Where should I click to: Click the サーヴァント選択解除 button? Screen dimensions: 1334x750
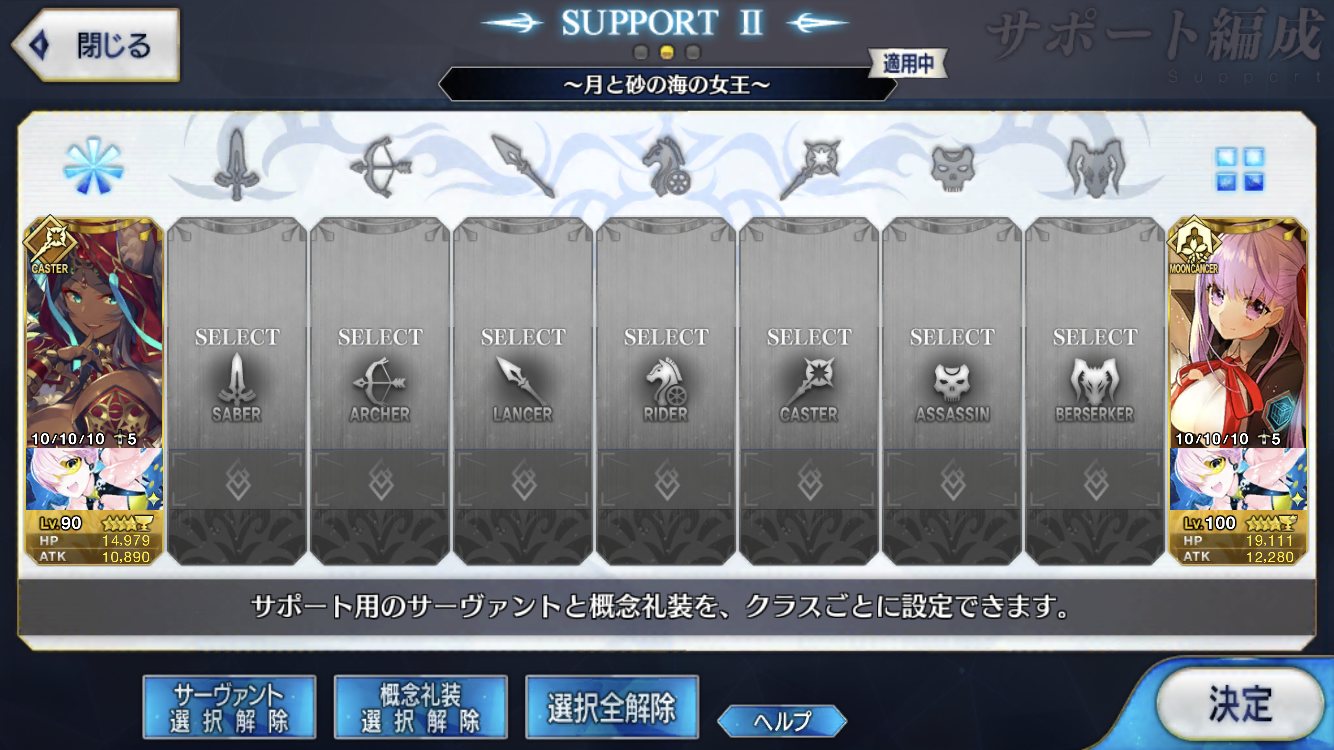pyautogui.click(x=229, y=708)
